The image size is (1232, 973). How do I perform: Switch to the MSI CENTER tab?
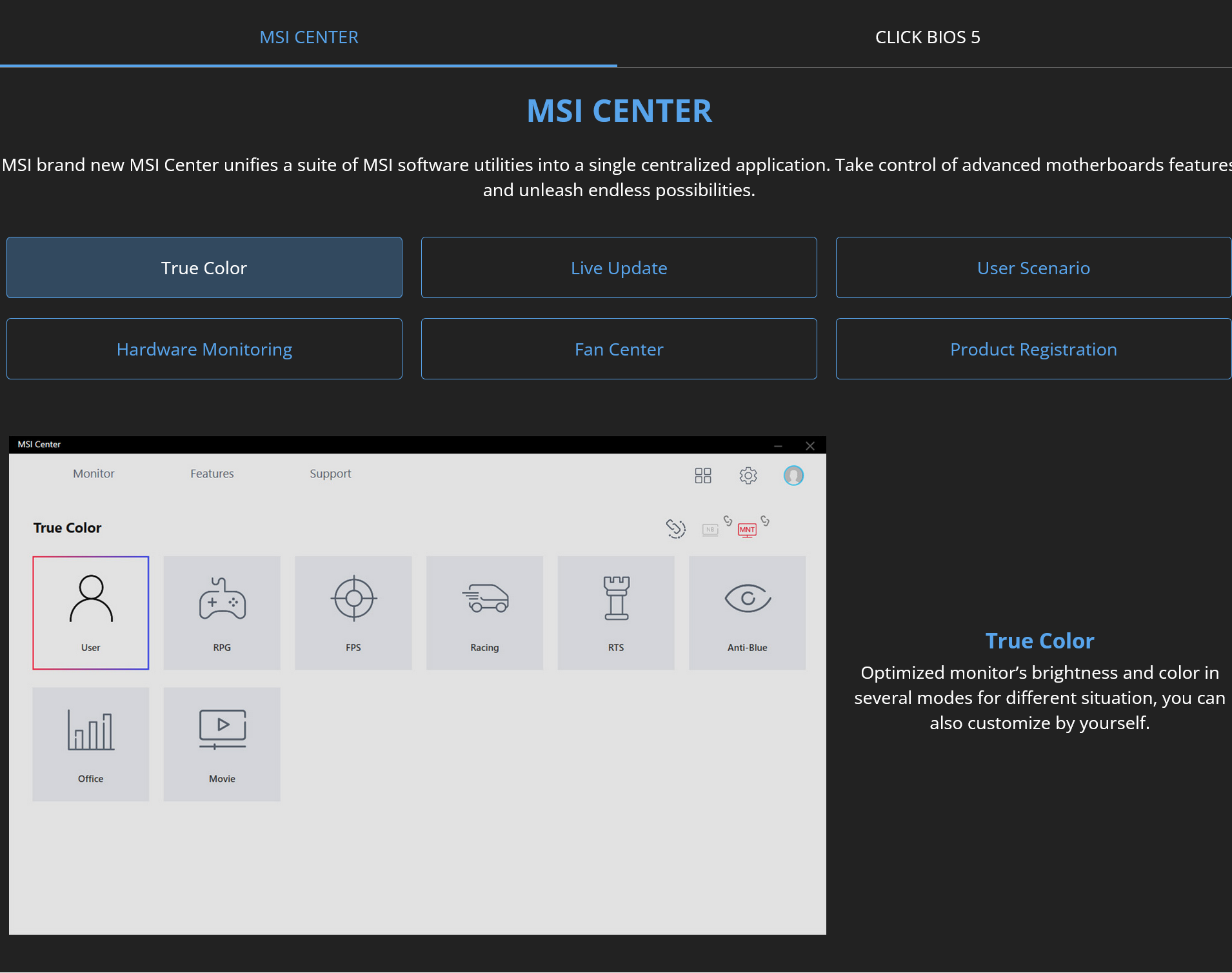pos(309,37)
